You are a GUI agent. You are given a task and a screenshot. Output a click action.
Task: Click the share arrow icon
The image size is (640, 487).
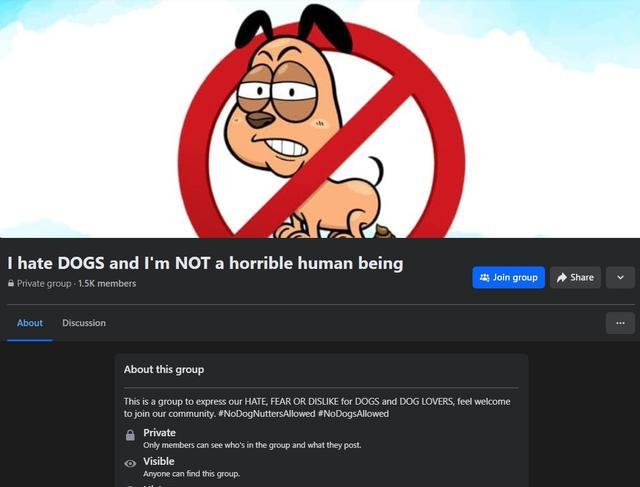tap(562, 278)
